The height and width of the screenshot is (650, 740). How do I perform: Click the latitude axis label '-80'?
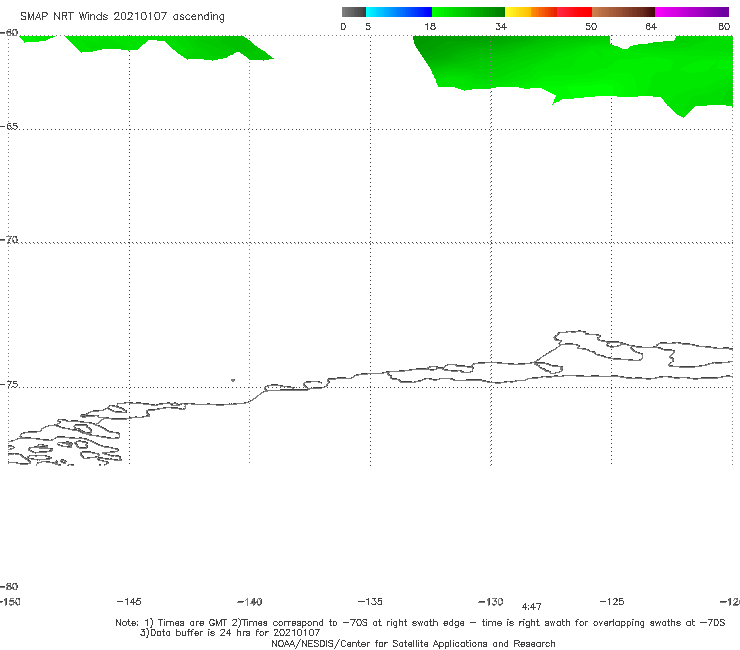coord(9,586)
